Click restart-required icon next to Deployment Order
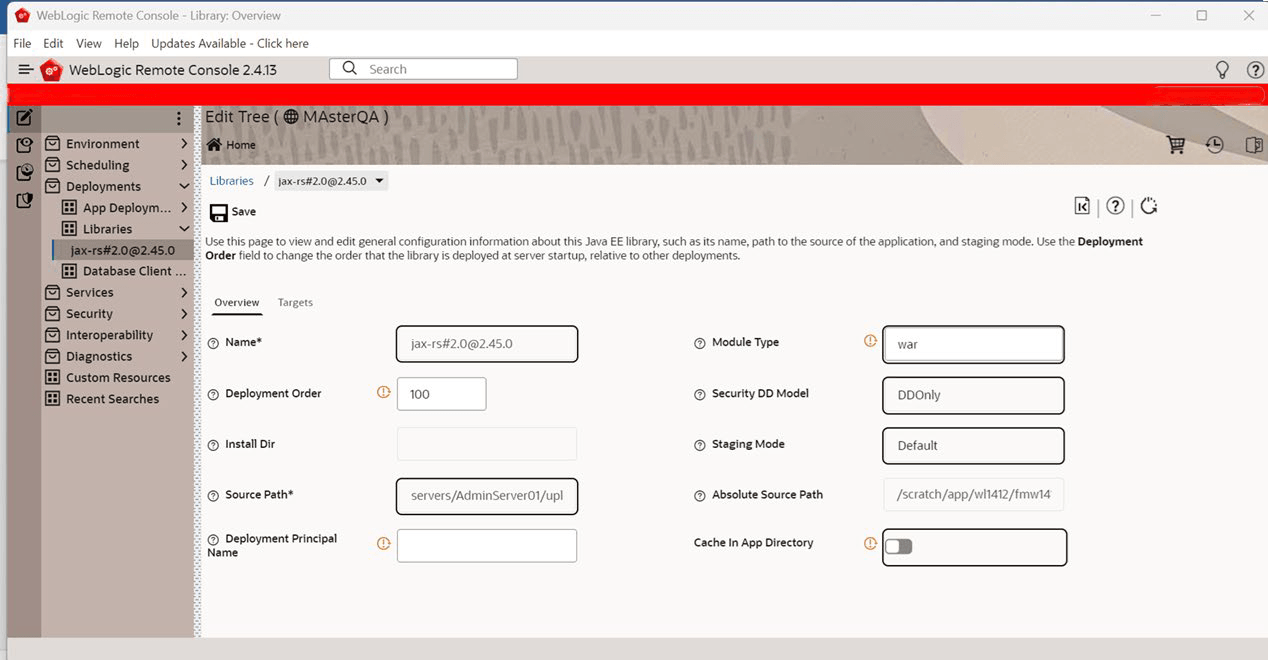This screenshot has width=1268, height=661. pyautogui.click(x=384, y=393)
